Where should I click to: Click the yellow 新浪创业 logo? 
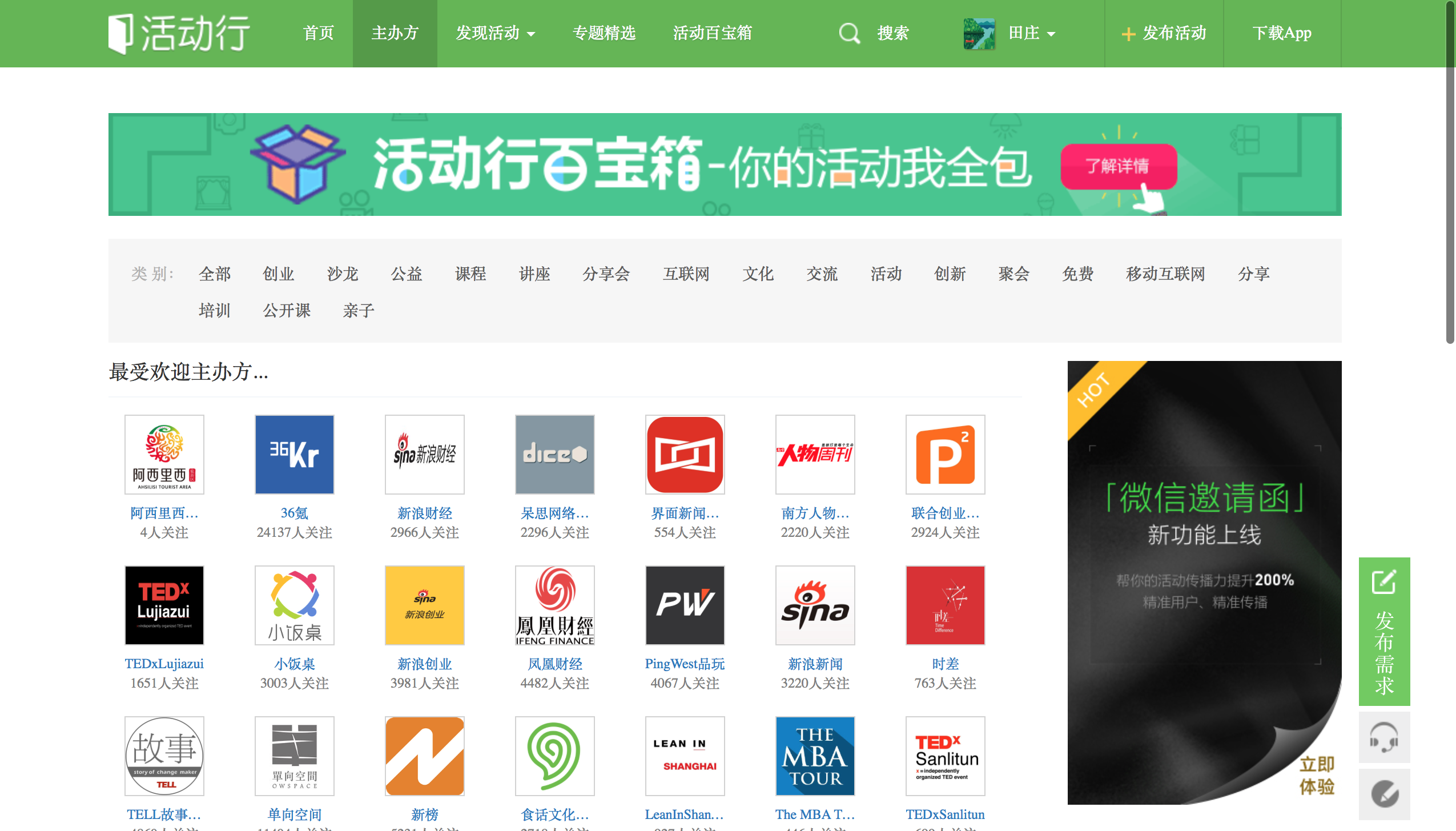click(425, 605)
